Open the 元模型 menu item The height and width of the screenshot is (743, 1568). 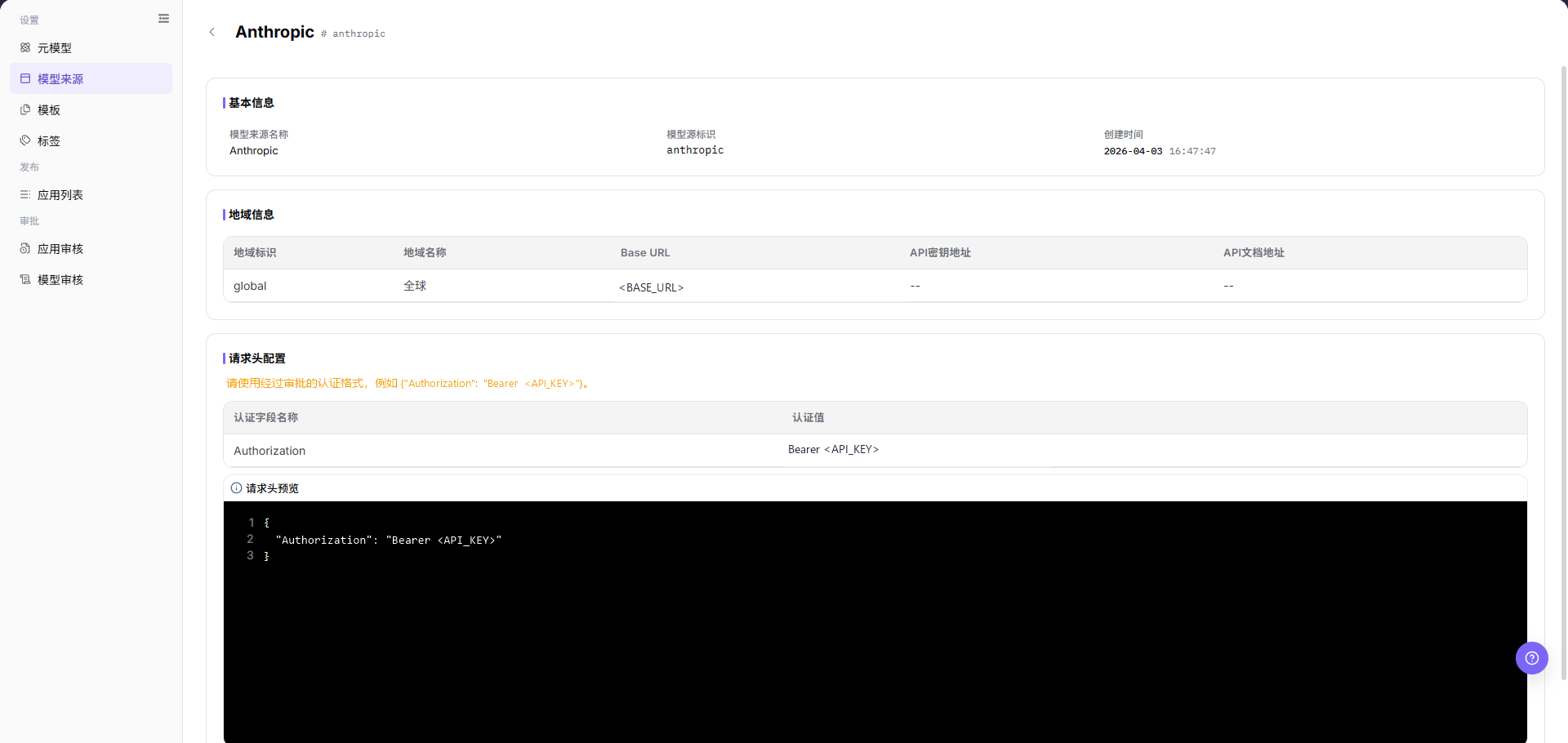91,47
